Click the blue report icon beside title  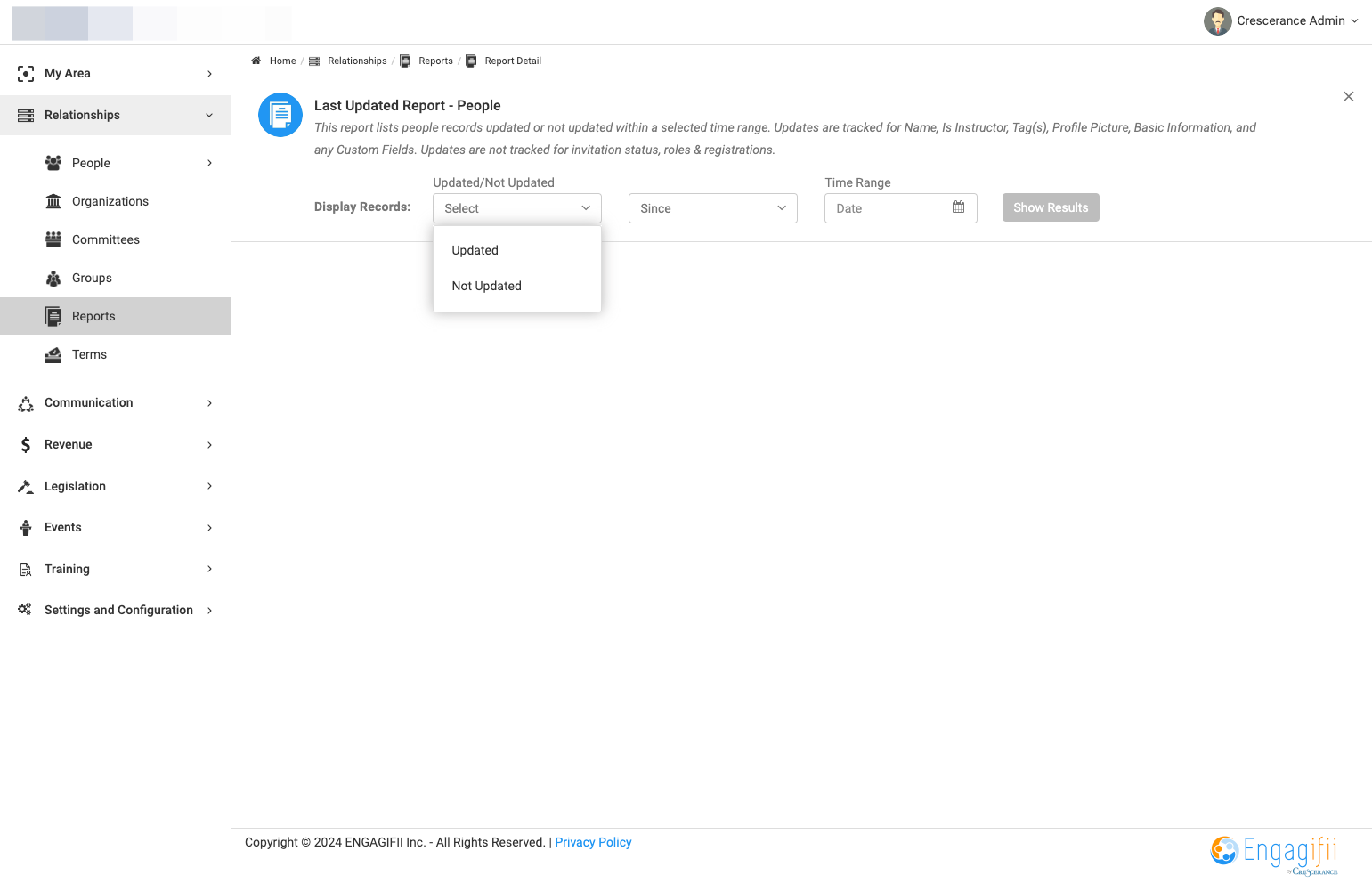280,115
